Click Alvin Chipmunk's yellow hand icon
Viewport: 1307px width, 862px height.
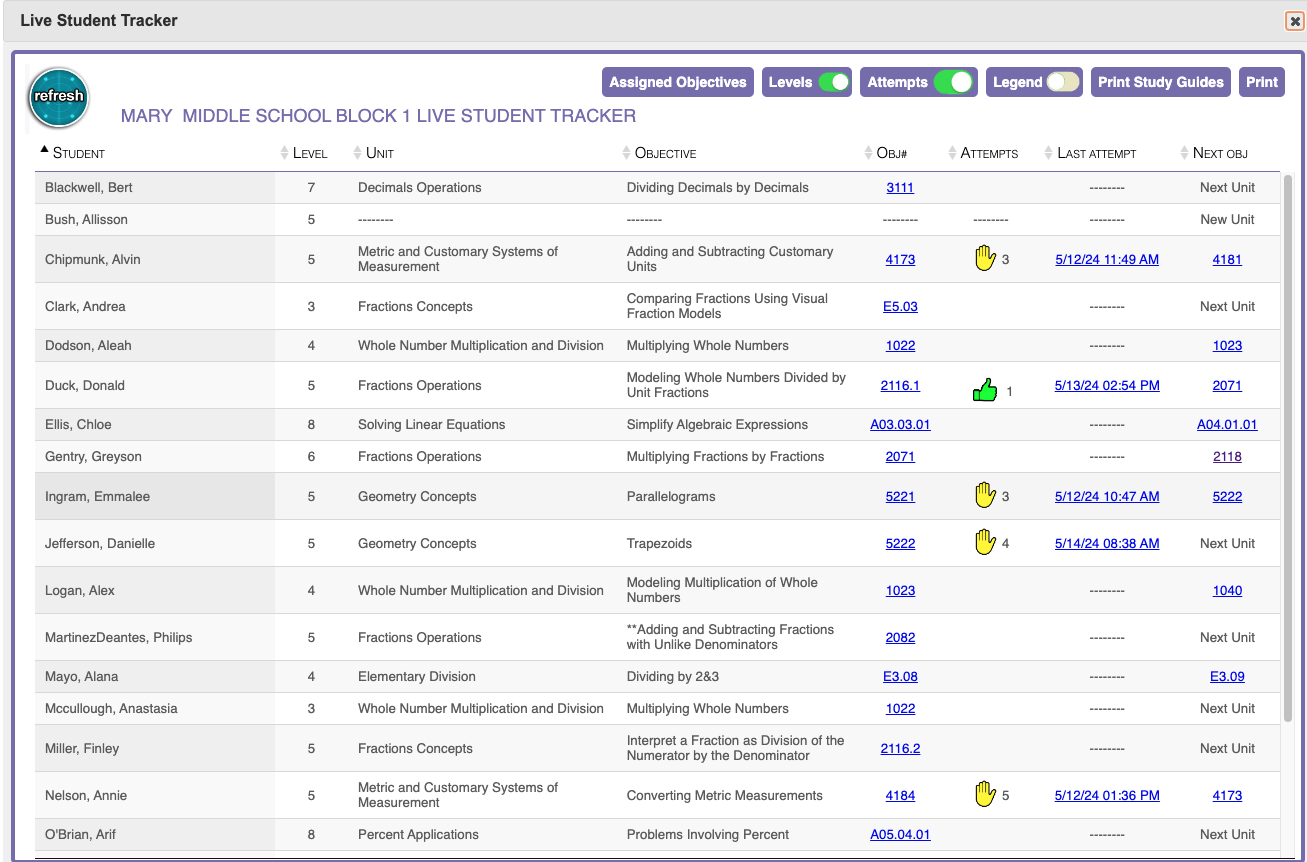click(x=985, y=259)
